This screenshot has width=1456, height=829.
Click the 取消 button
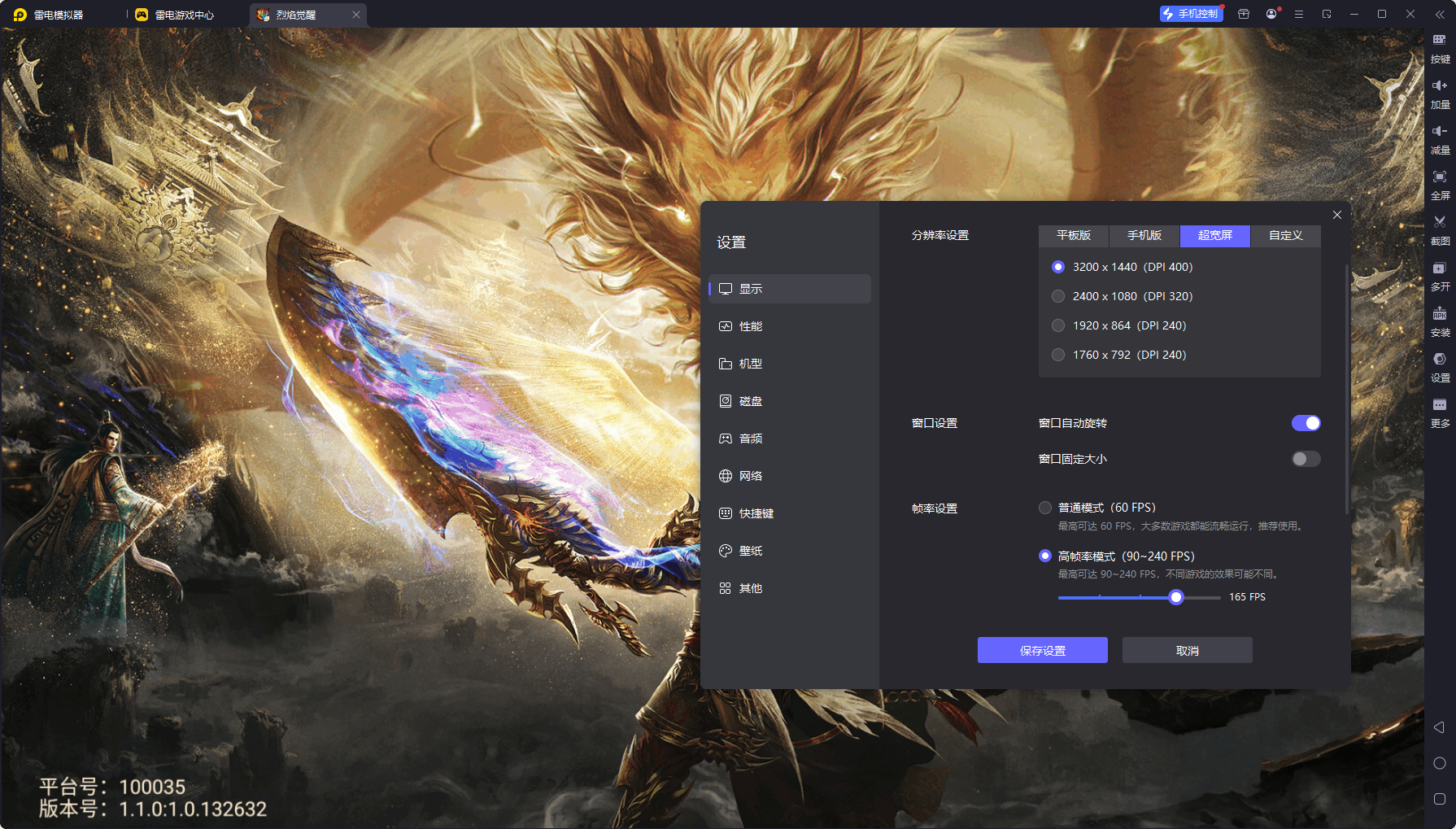pos(1187,650)
